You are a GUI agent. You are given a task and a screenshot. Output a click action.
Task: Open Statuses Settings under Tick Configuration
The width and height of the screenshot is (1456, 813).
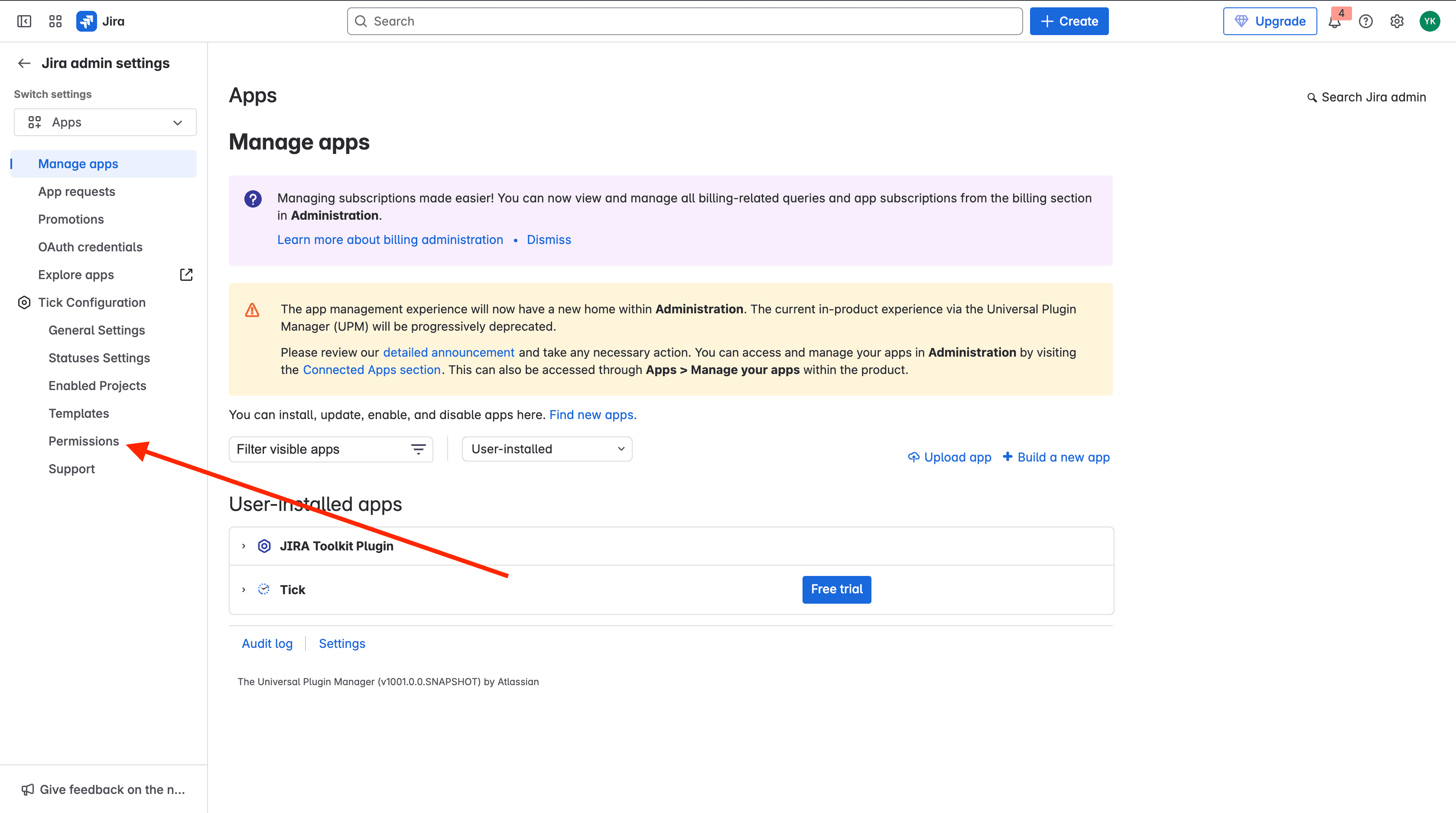[100, 358]
